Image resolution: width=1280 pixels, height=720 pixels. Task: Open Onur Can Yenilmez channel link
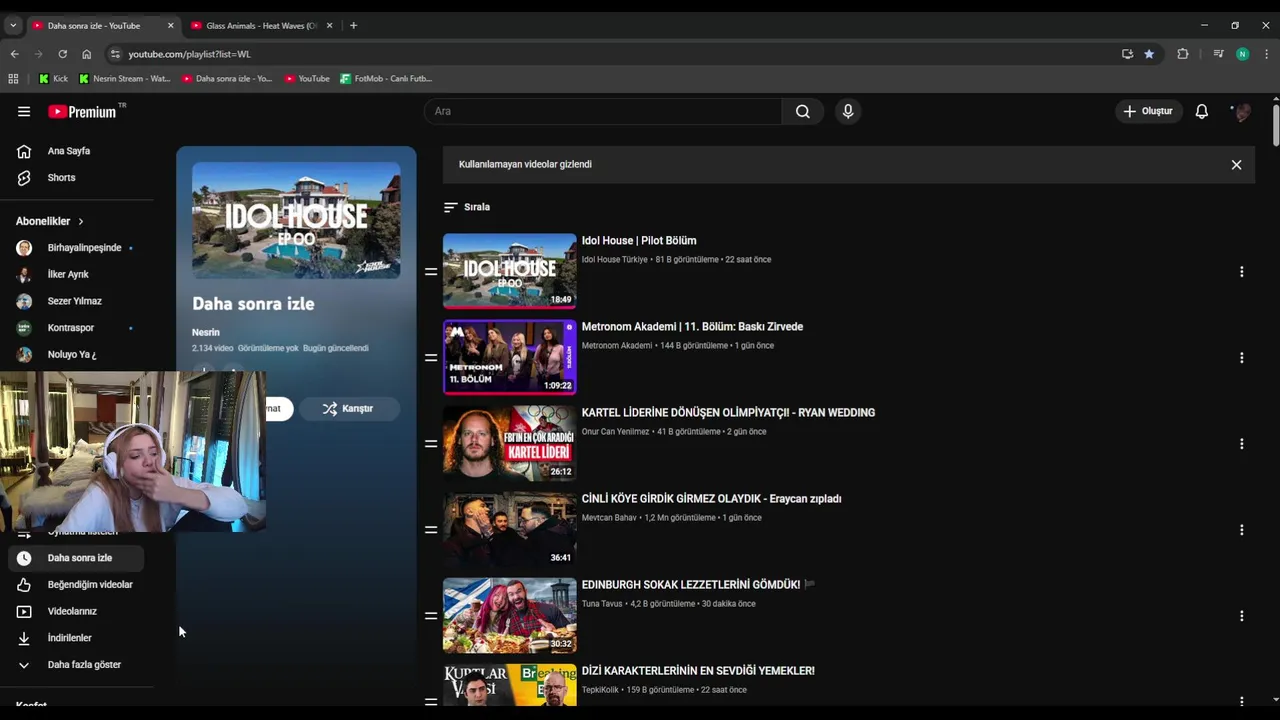pos(615,432)
